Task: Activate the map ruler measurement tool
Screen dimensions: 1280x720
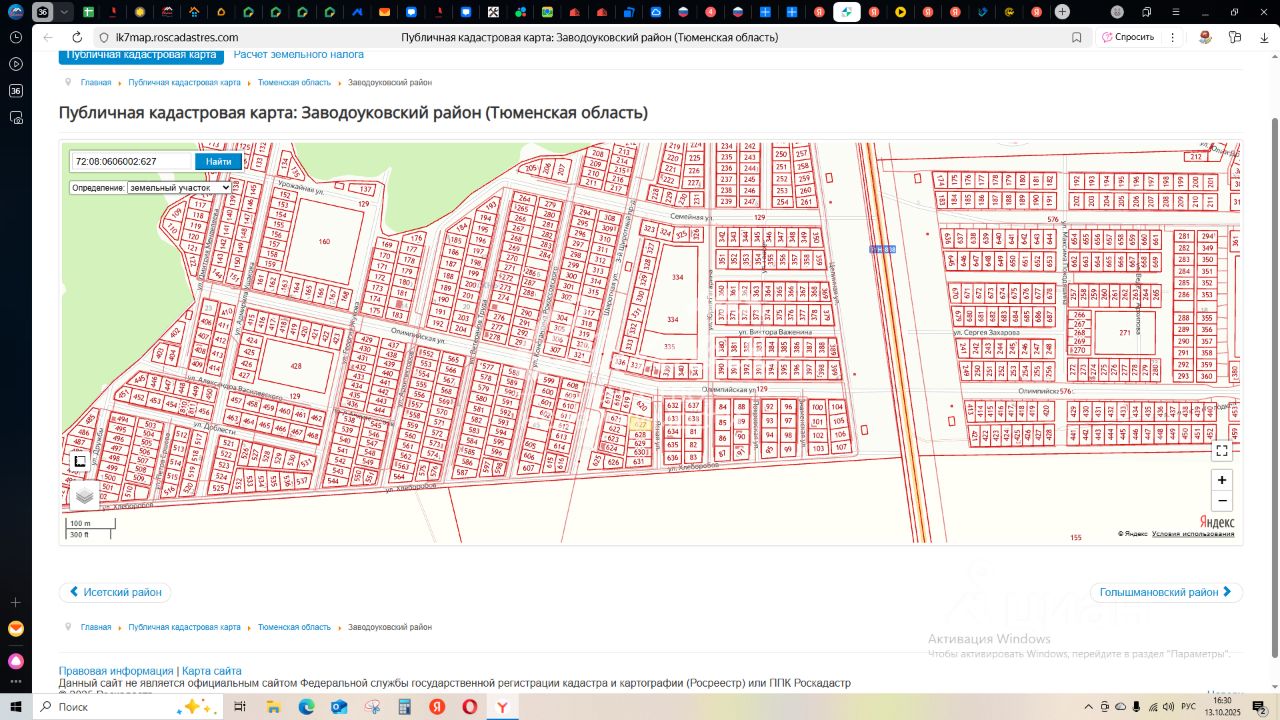Action: [81, 461]
